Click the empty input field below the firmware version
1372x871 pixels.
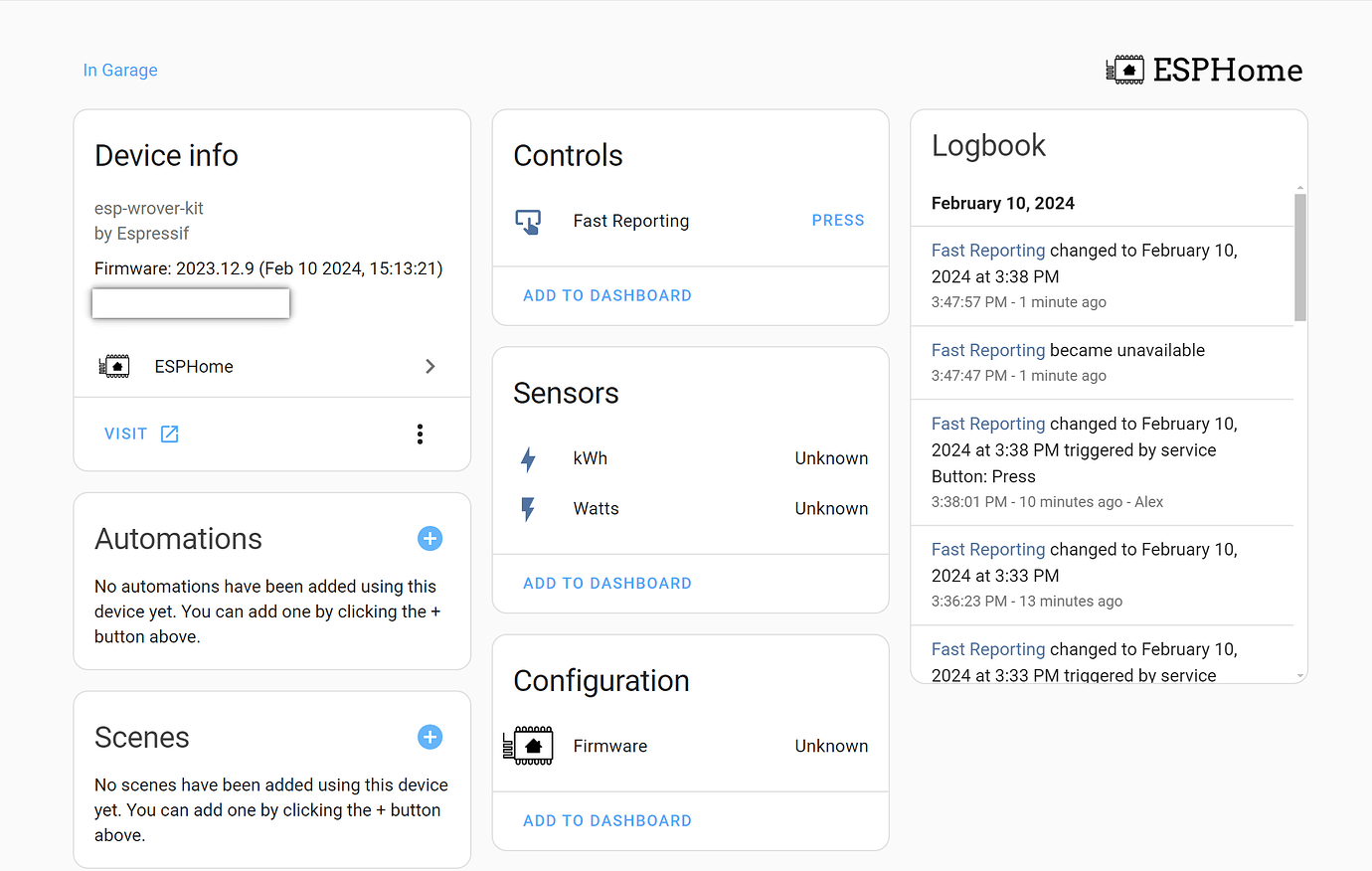coord(190,302)
